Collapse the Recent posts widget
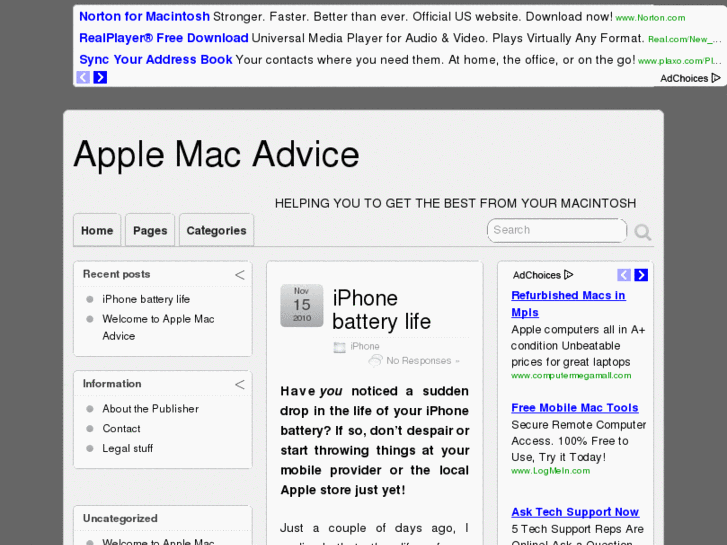Screen dimensions: 727x545 click(x=240, y=275)
